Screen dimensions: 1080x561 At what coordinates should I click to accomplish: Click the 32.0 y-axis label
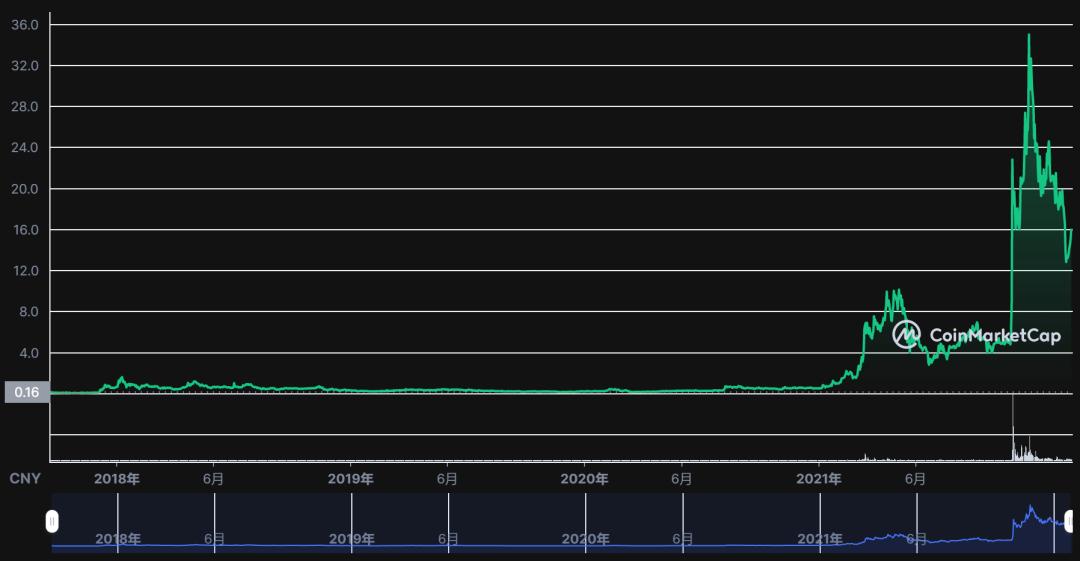pyautogui.click(x=25, y=65)
